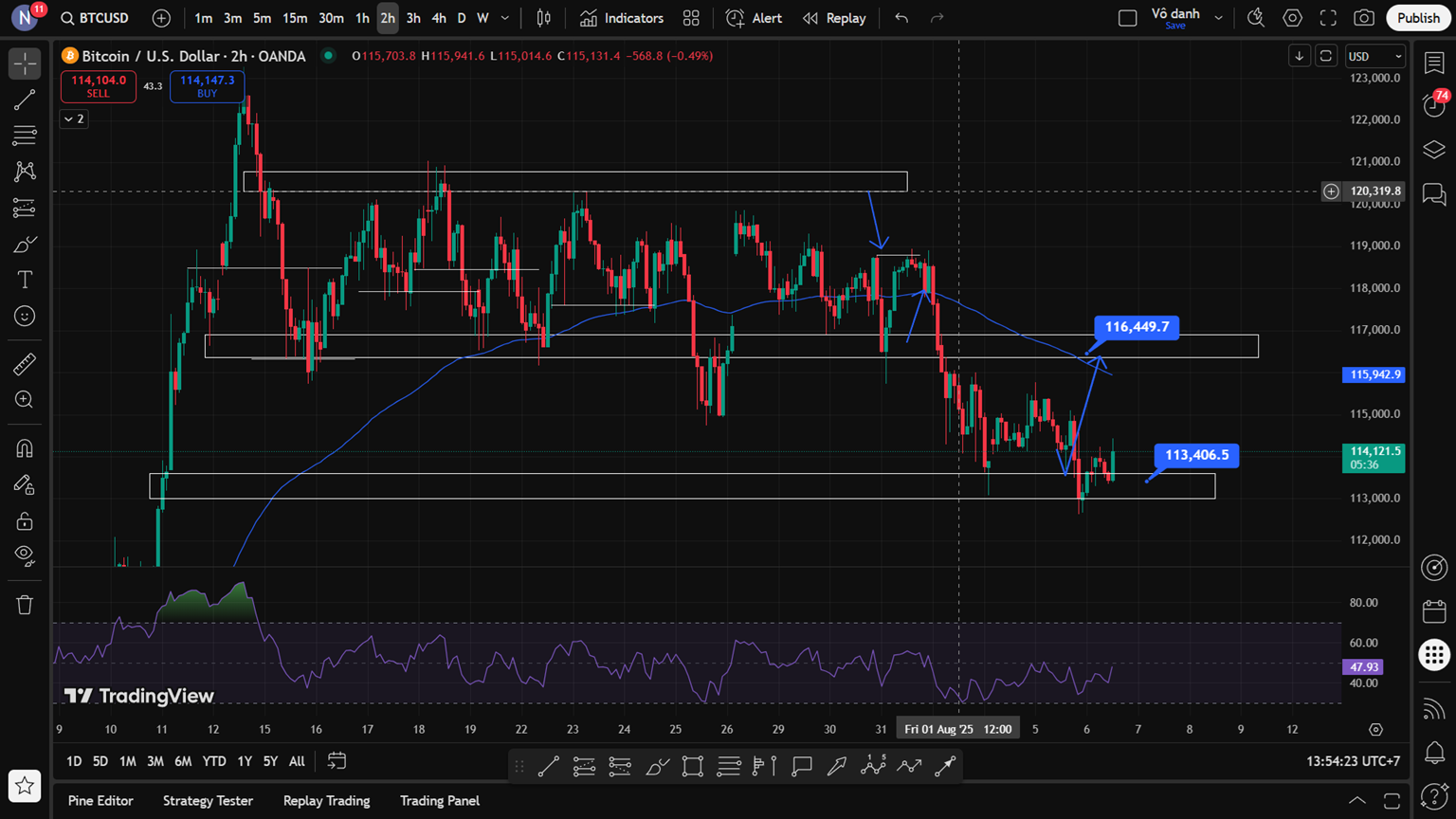
Task: Click the 114,104.0 SELL button
Action: click(99, 86)
